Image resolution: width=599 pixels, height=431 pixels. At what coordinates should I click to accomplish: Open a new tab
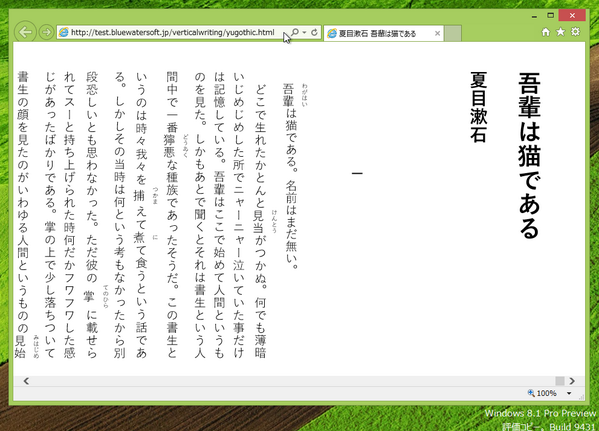tap(453, 34)
